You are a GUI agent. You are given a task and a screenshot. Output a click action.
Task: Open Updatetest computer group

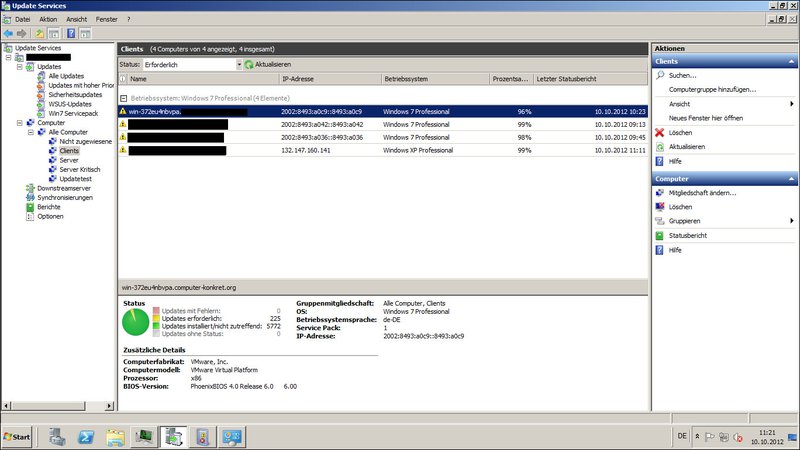point(76,179)
